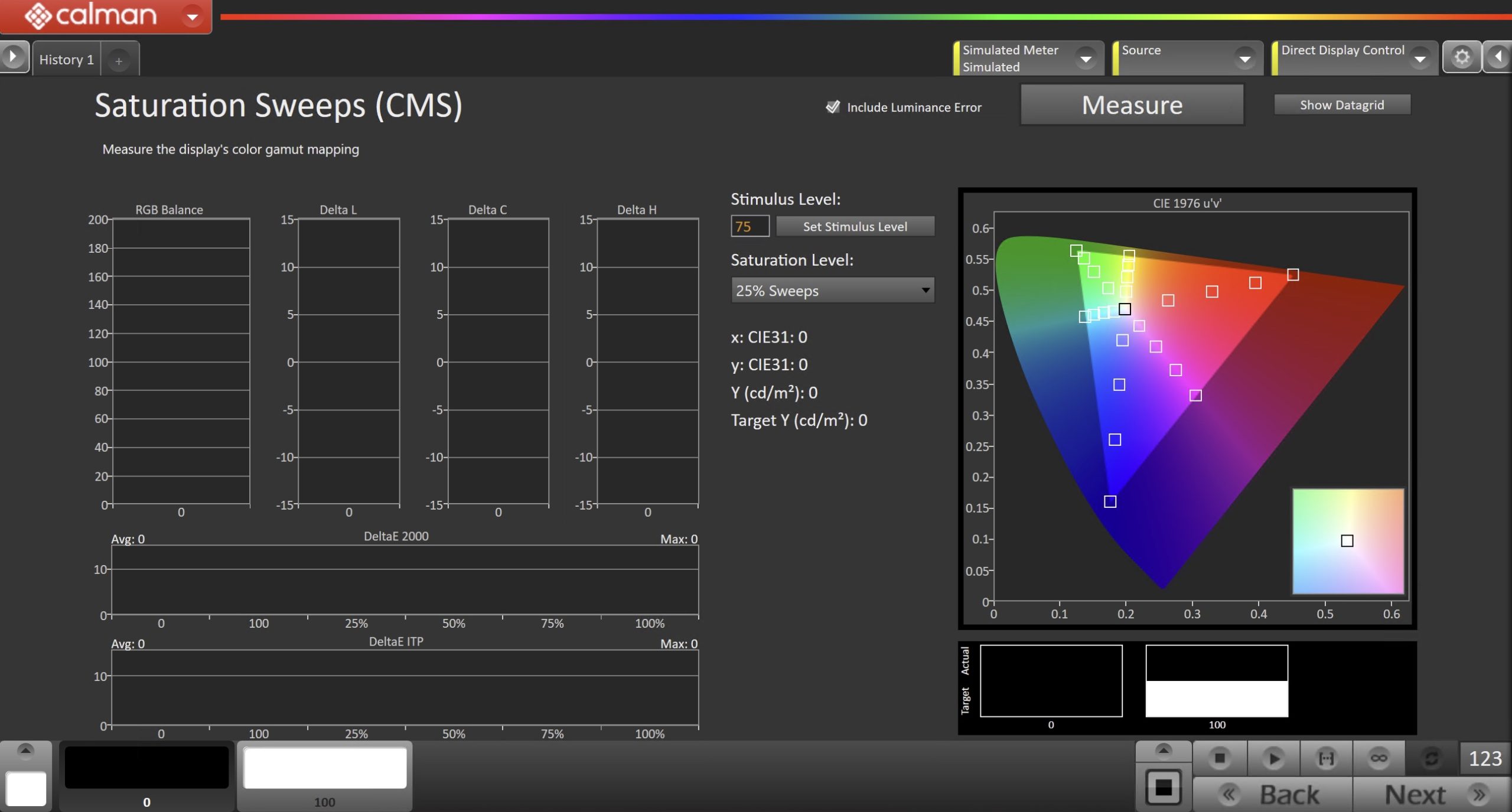Toggle the 123 numeric display button

tap(1484, 758)
